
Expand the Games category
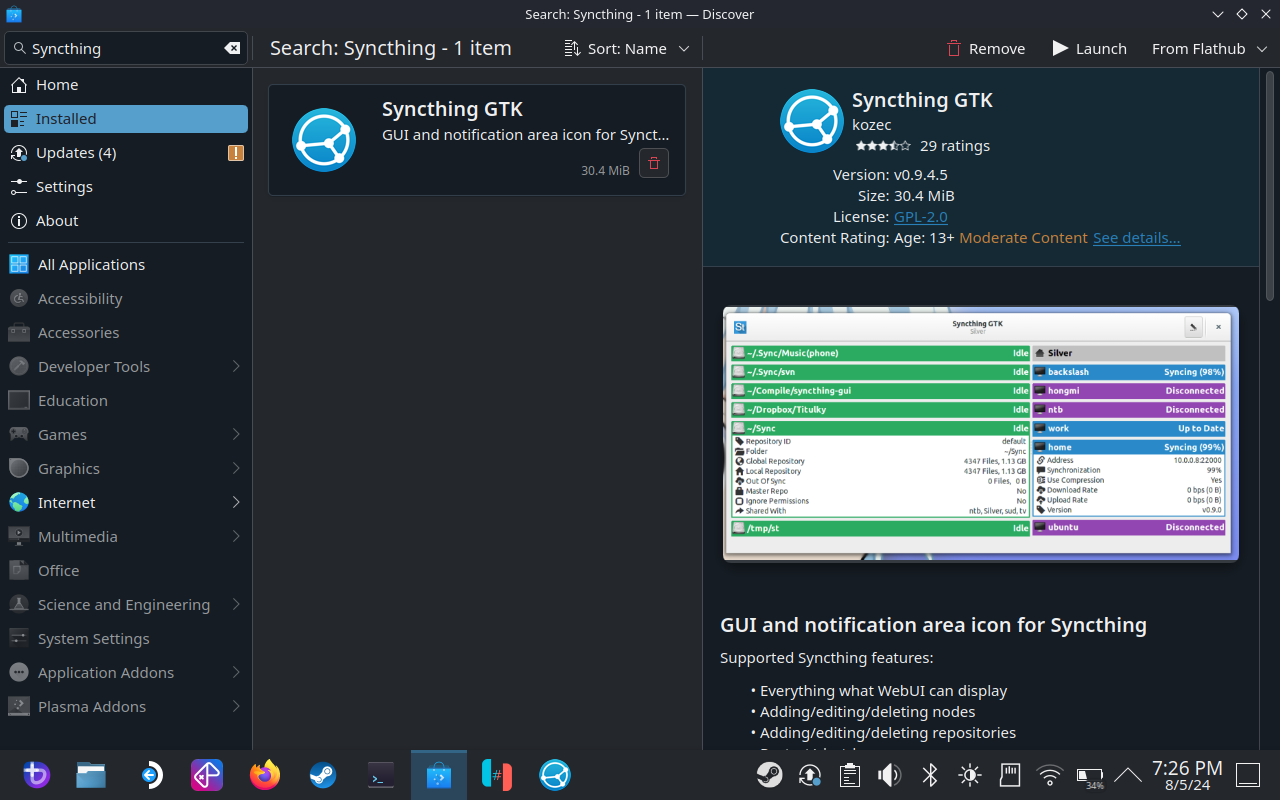click(236, 434)
